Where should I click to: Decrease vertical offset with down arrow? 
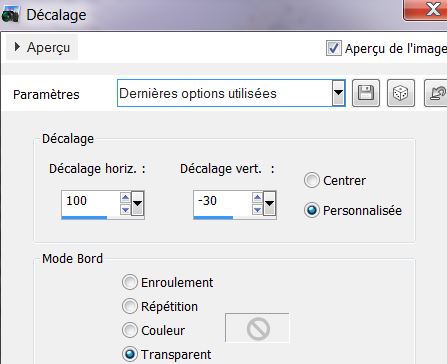[257, 210]
